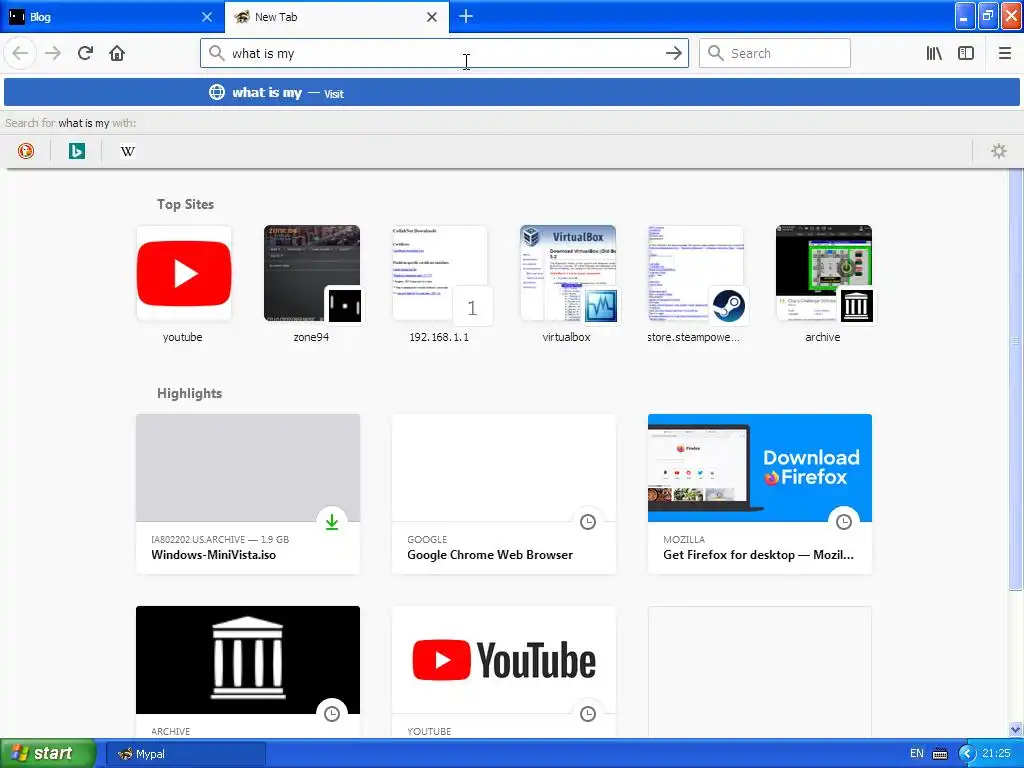Click the GOOGLE source label
The width and height of the screenshot is (1024, 768).
click(x=427, y=539)
